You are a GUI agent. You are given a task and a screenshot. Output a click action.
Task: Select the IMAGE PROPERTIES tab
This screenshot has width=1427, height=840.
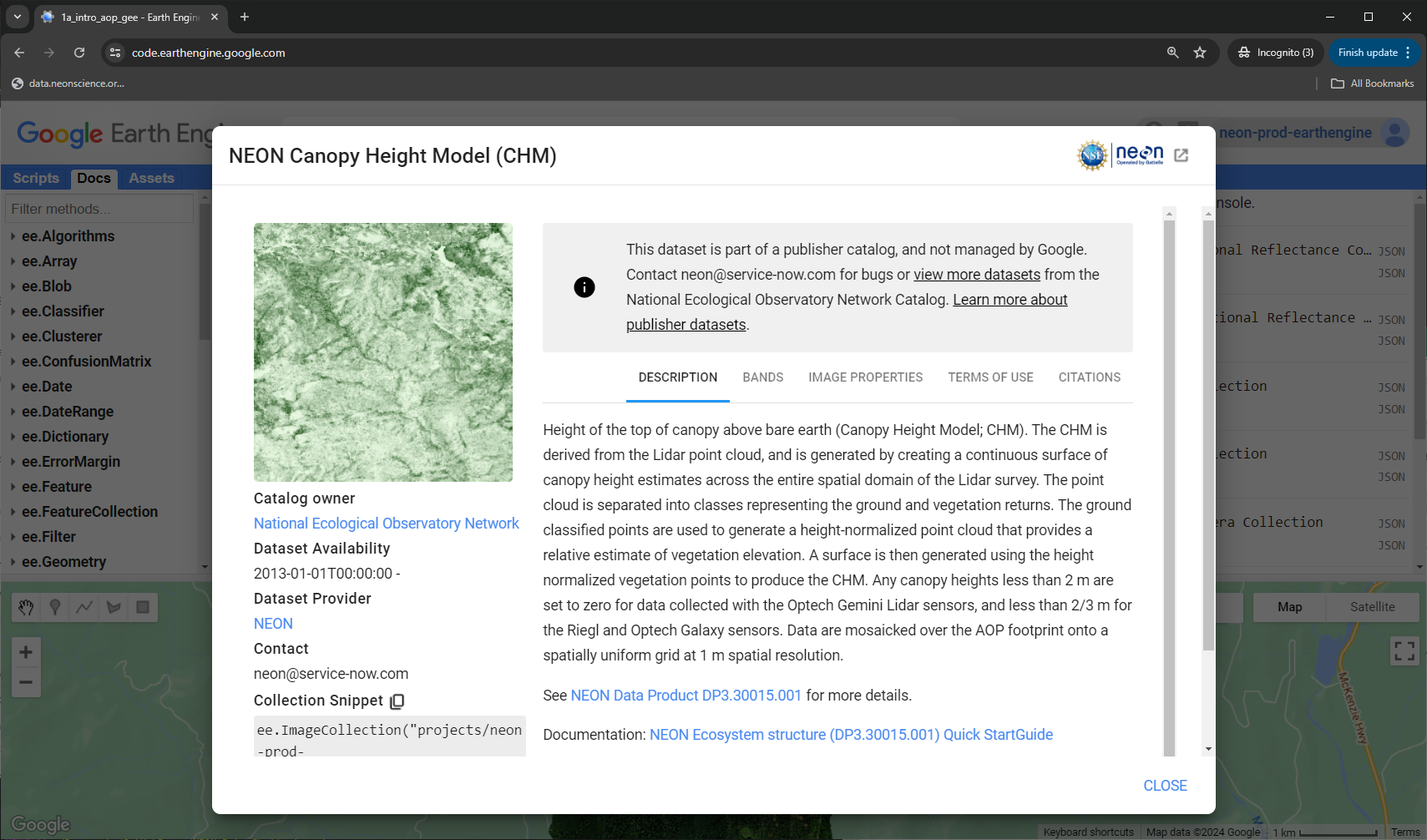coord(866,377)
